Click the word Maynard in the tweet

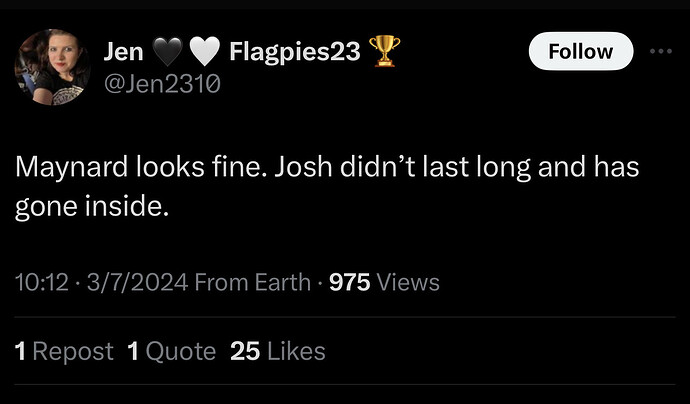click(x=63, y=168)
